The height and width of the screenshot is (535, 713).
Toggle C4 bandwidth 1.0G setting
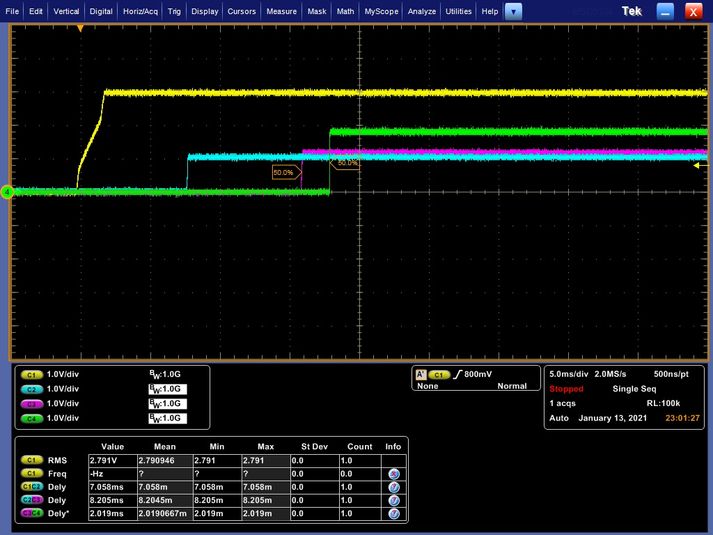point(167,418)
